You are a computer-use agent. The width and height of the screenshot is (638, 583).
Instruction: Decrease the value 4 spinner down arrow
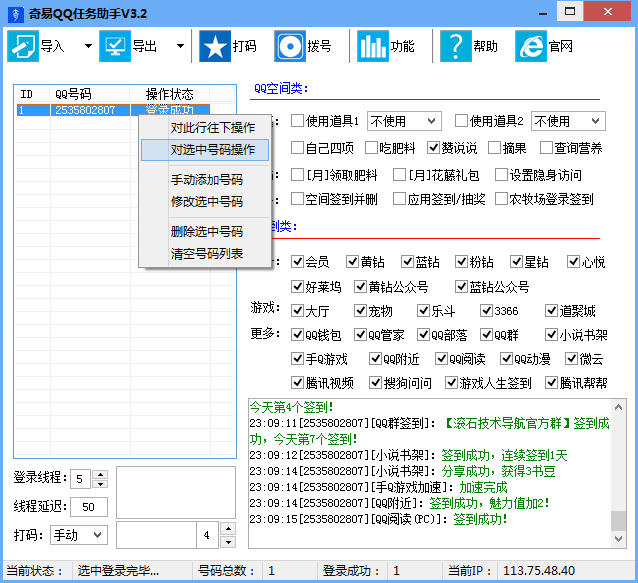(228, 542)
